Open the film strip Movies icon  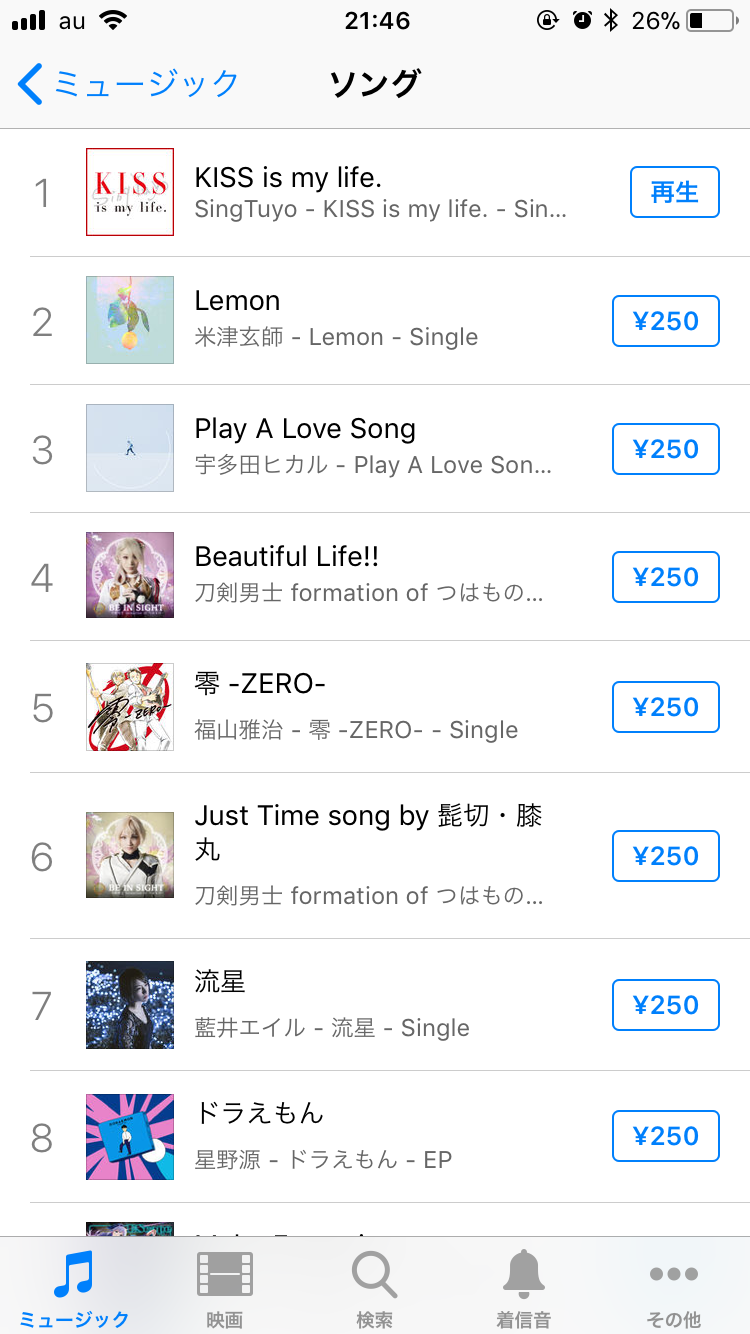(224, 1275)
